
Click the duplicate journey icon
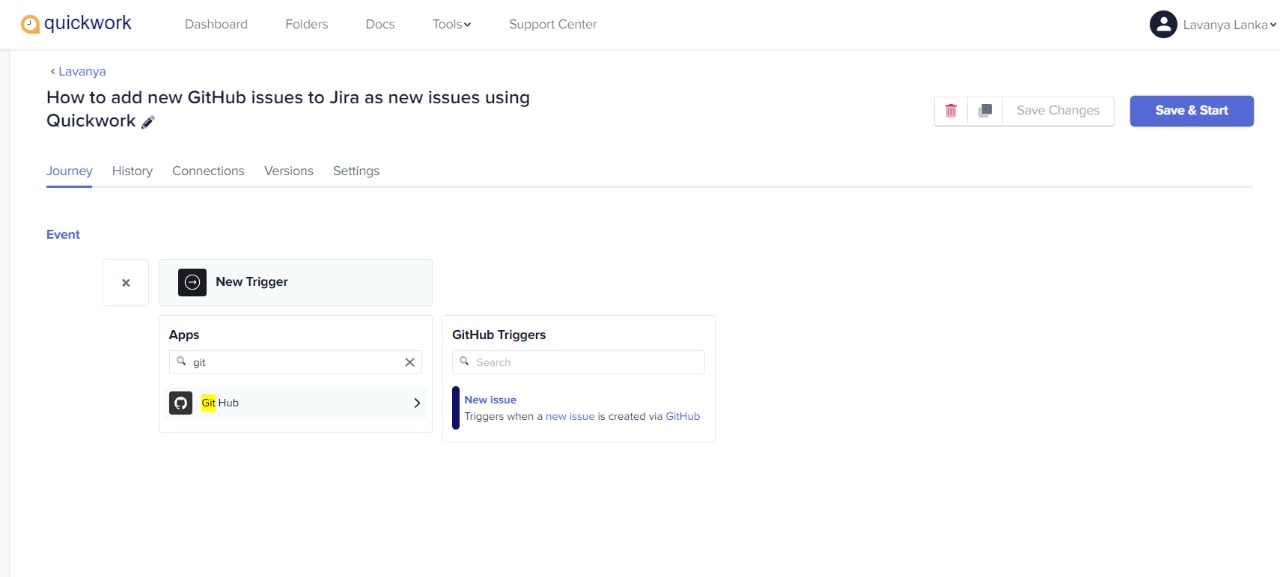985,111
